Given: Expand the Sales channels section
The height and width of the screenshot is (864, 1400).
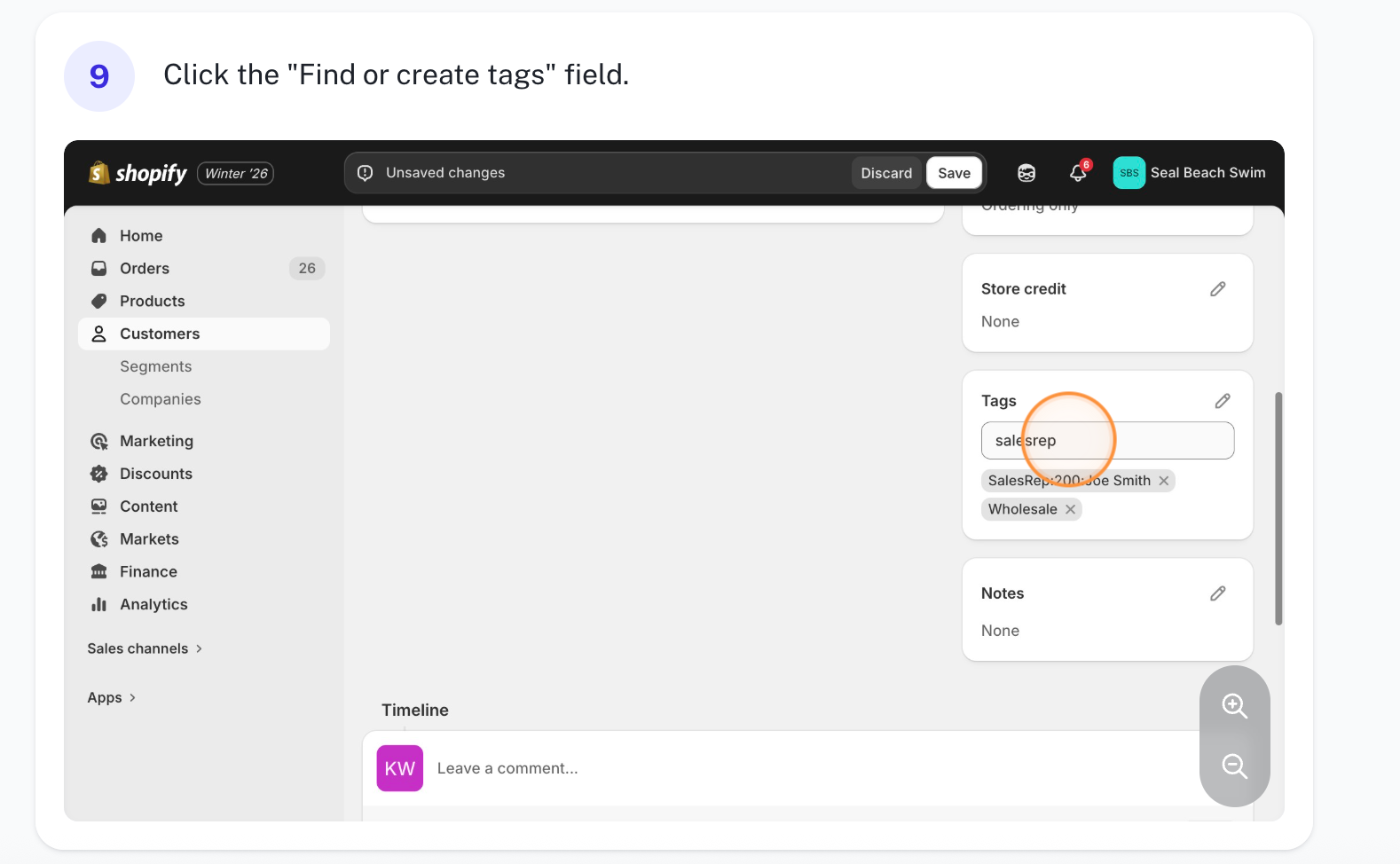Looking at the screenshot, I should click(x=145, y=648).
